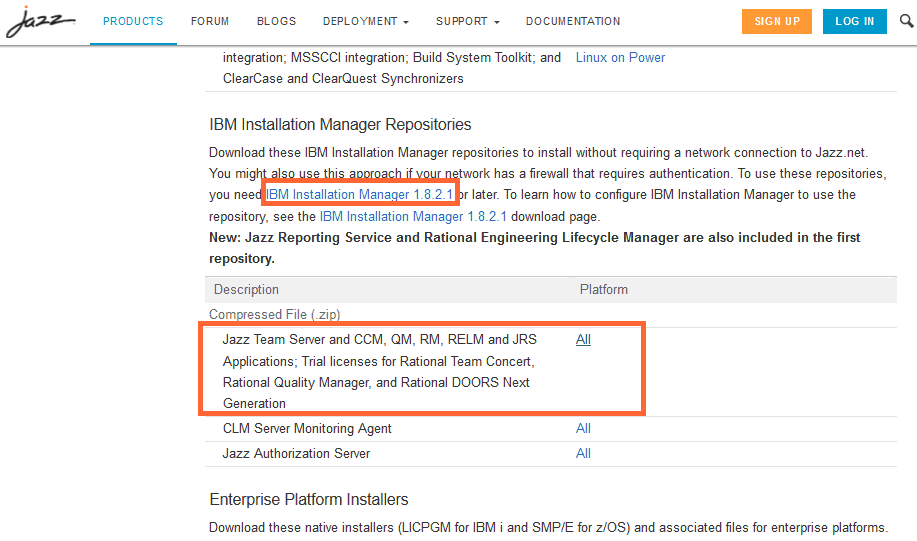The width and height of the screenshot is (917, 541).
Task: Click the Sign Up button
Action: point(777,21)
